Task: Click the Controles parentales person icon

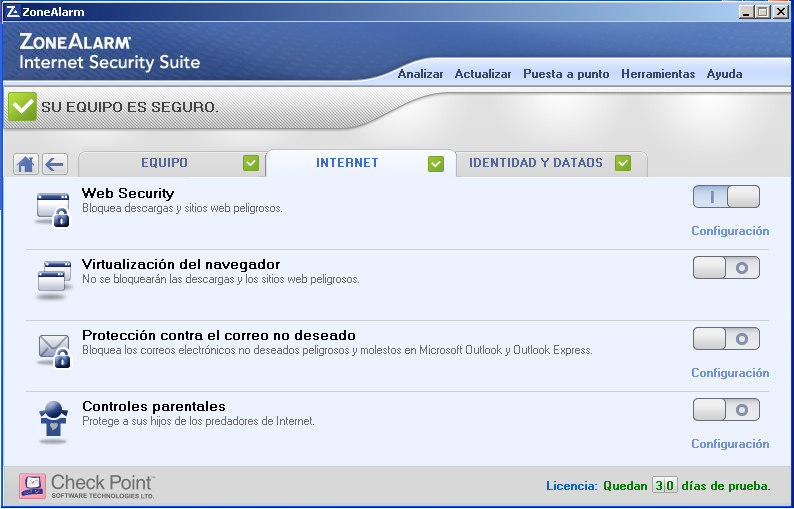Action: tap(53, 422)
